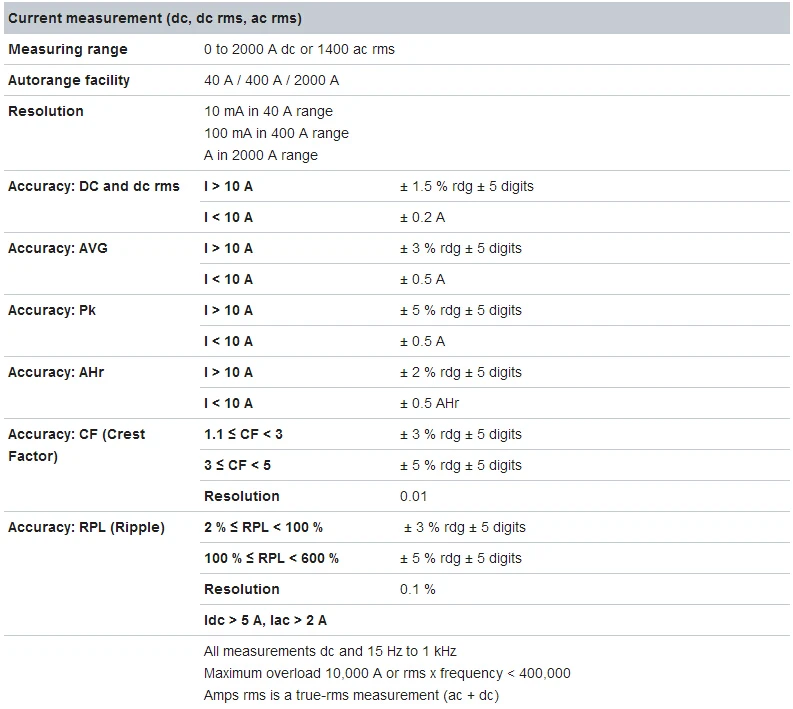
Task: Select the ± 0.5 AHr value
Action: [x=429, y=404]
